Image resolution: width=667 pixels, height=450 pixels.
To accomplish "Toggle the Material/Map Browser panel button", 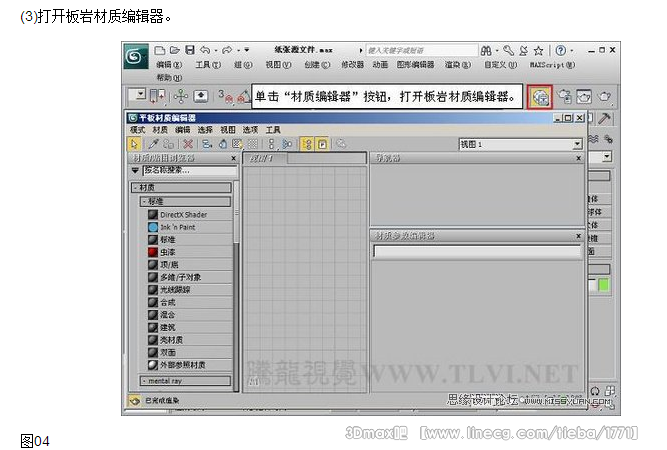I will 307,144.
